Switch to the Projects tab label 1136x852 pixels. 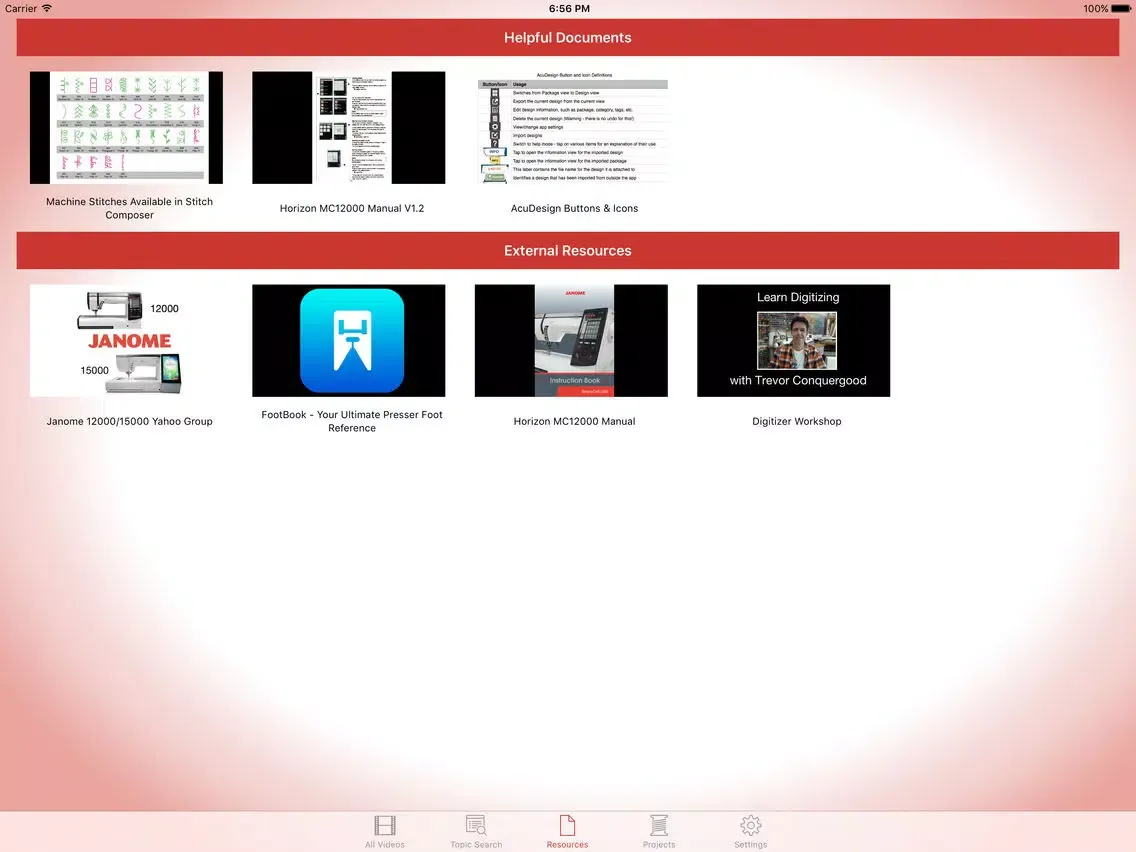coord(659,845)
